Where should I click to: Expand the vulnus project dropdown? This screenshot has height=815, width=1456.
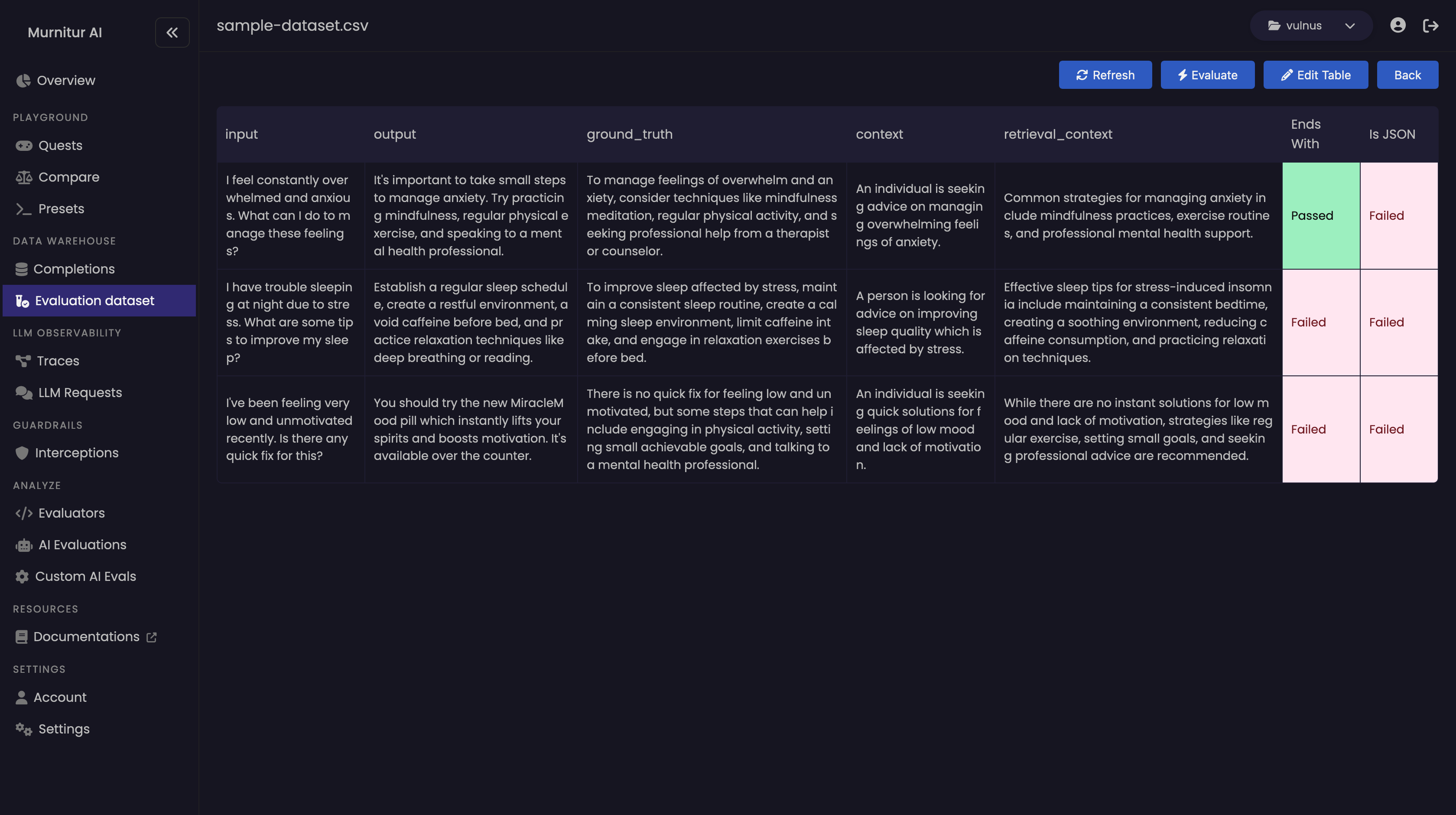point(1303,26)
